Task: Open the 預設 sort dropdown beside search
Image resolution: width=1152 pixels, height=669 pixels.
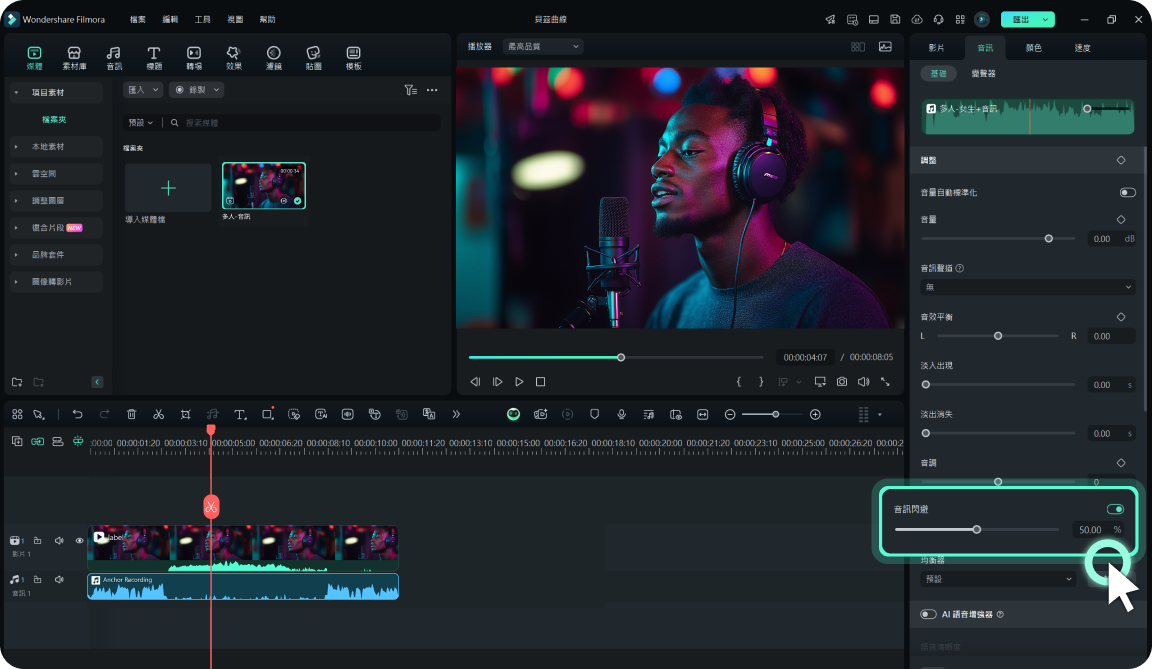Action: [140, 123]
